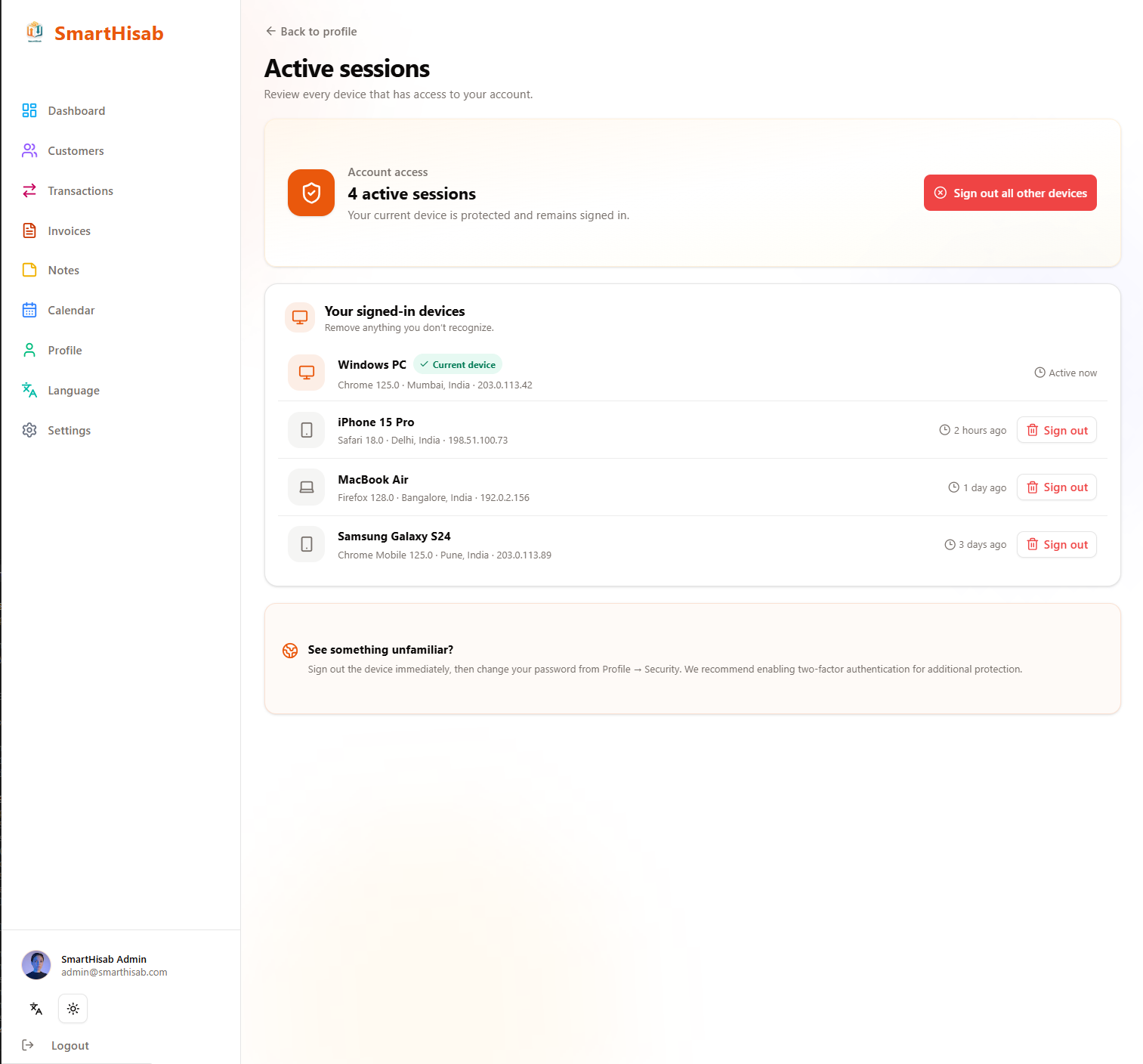Select the Customers people icon
The image size is (1143, 1064).
29,150
